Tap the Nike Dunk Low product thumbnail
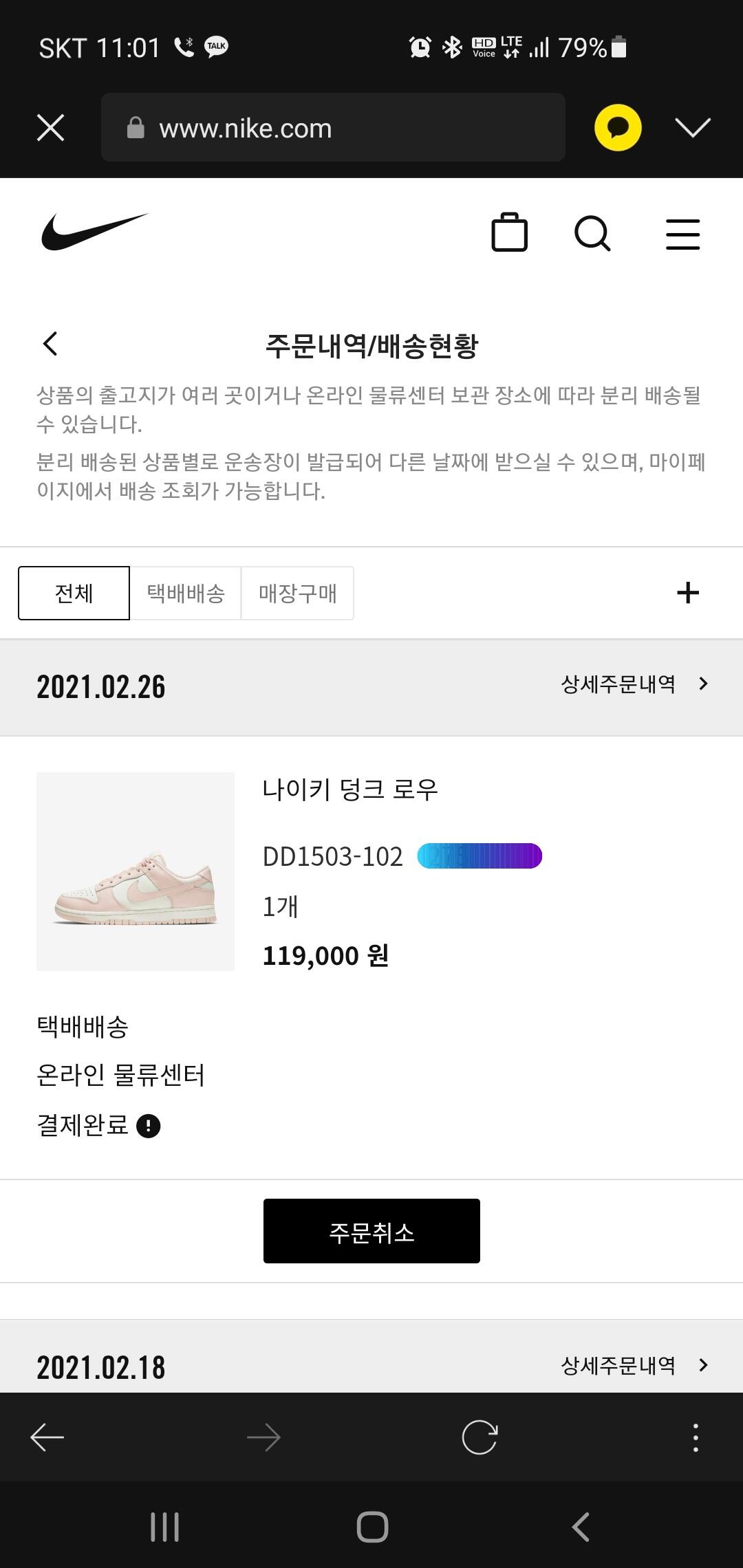 pos(136,871)
